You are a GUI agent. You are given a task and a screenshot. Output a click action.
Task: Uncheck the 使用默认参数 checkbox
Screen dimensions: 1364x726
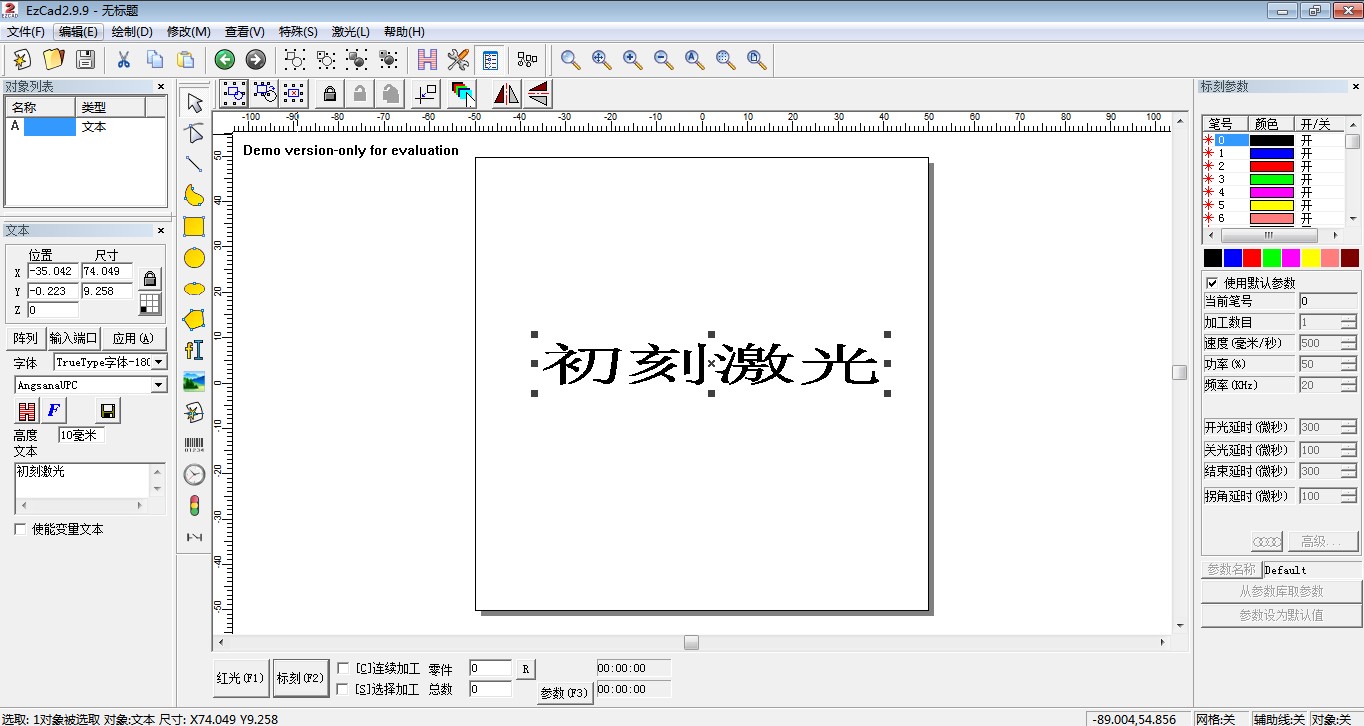pos(1213,282)
